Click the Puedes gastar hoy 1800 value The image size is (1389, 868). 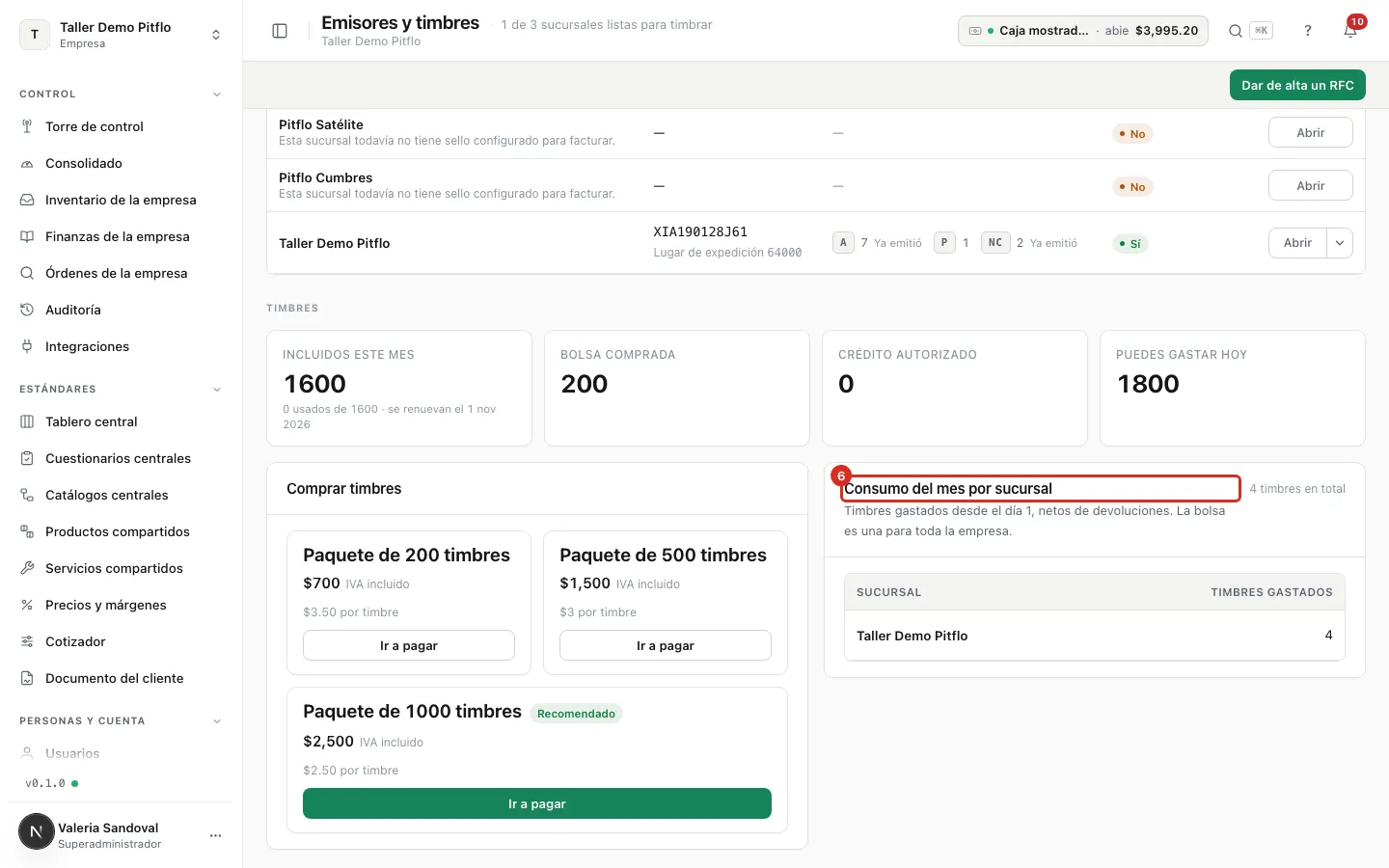click(1148, 384)
